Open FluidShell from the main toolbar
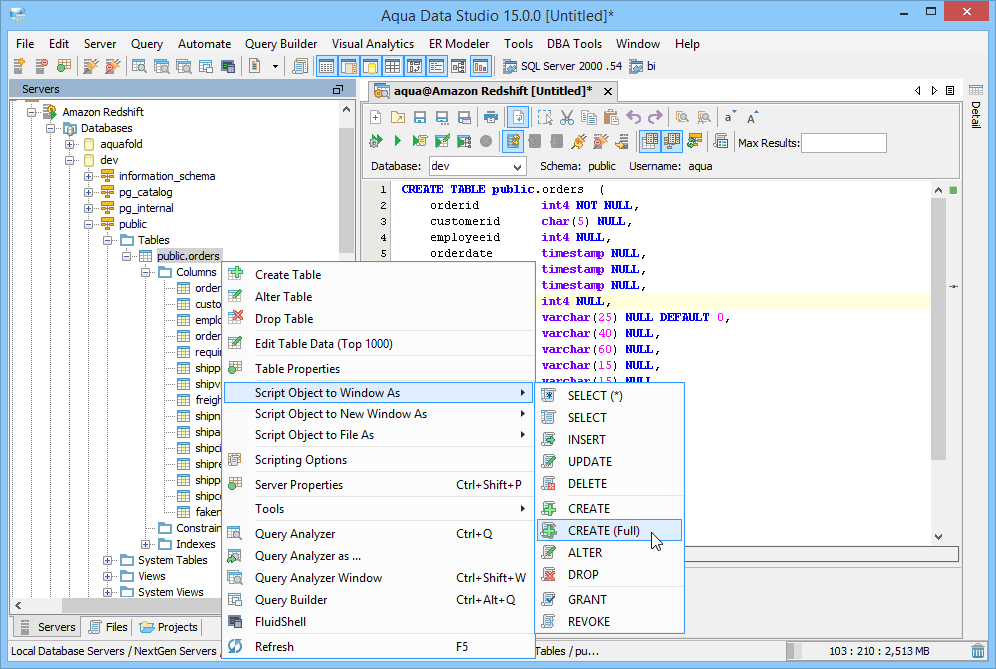The height and width of the screenshot is (669, 996). point(228,65)
